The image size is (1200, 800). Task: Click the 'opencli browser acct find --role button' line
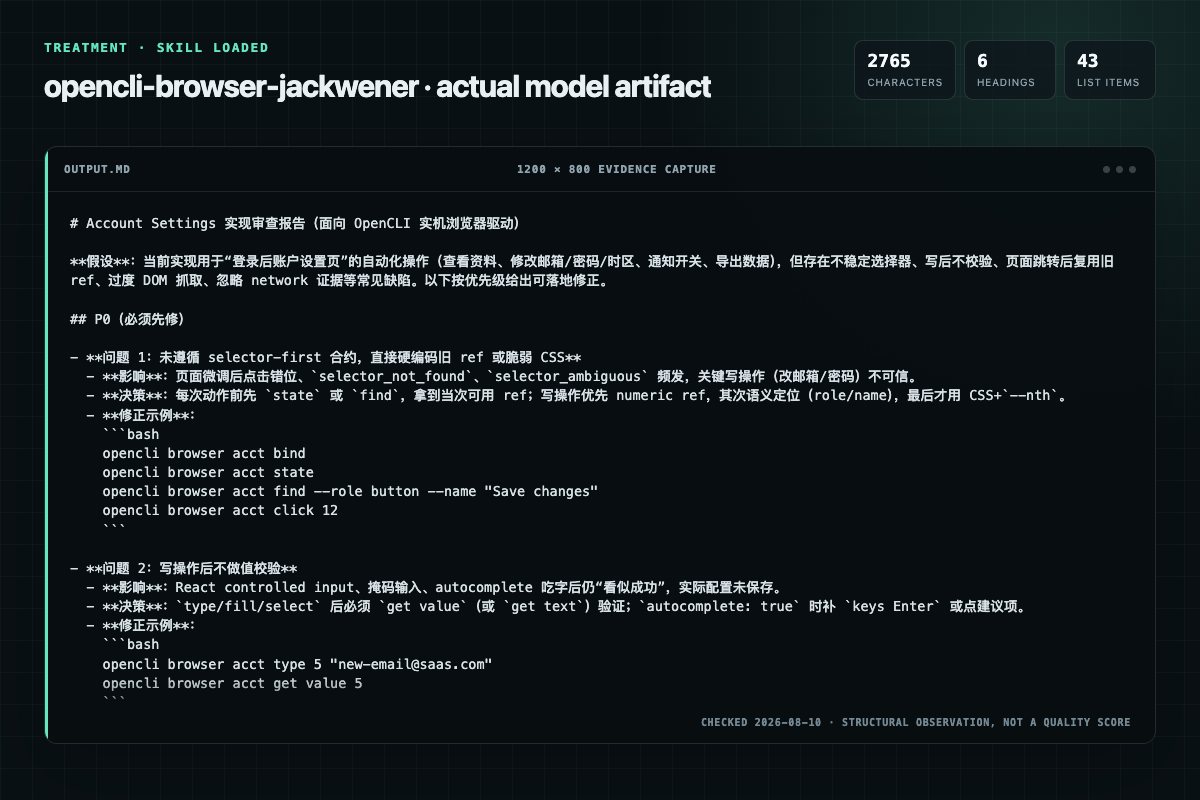coord(350,491)
